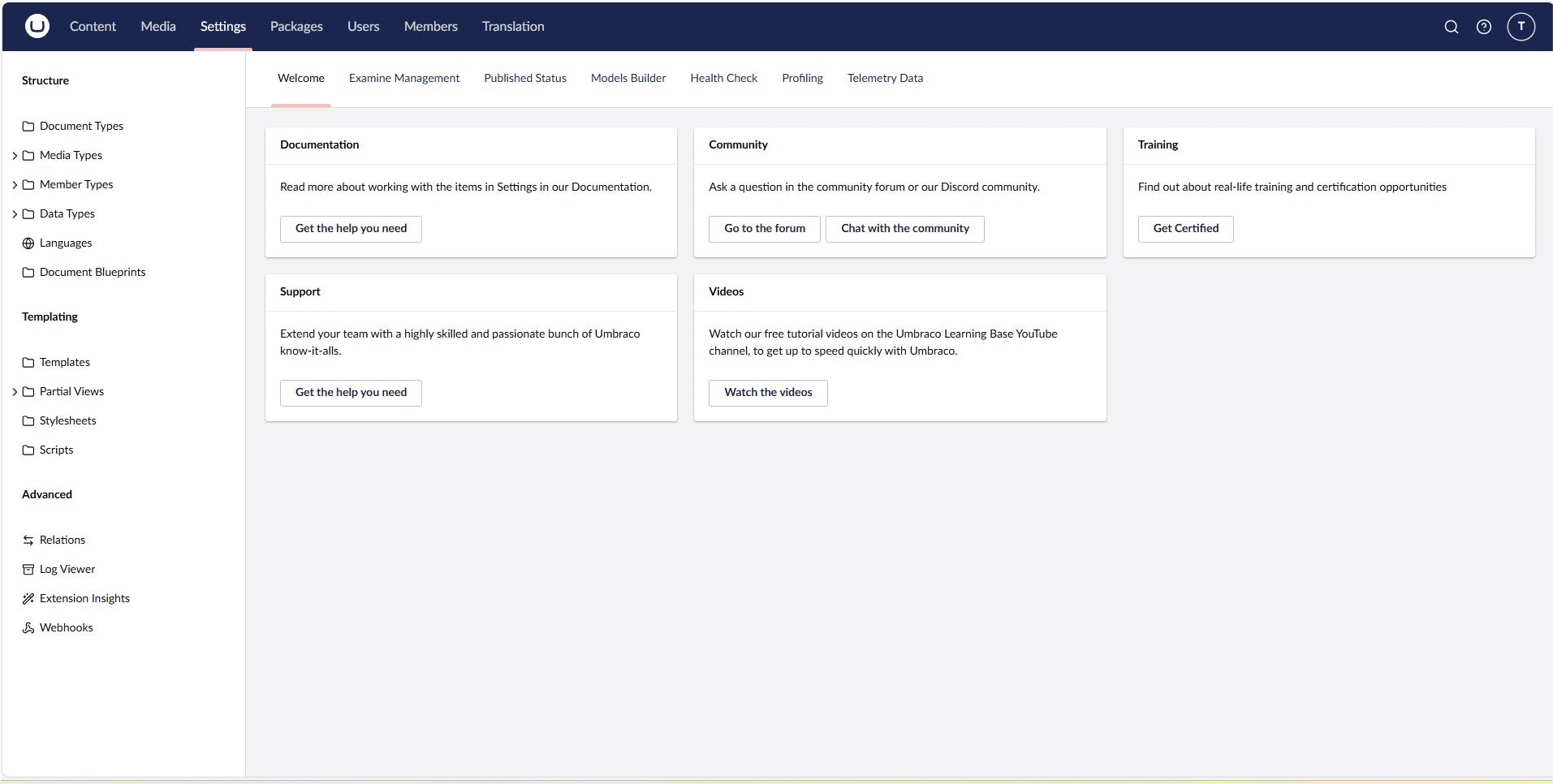Open Webhooks using its sidebar icon
The height and width of the screenshot is (784, 1553).
tap(28, 627)
